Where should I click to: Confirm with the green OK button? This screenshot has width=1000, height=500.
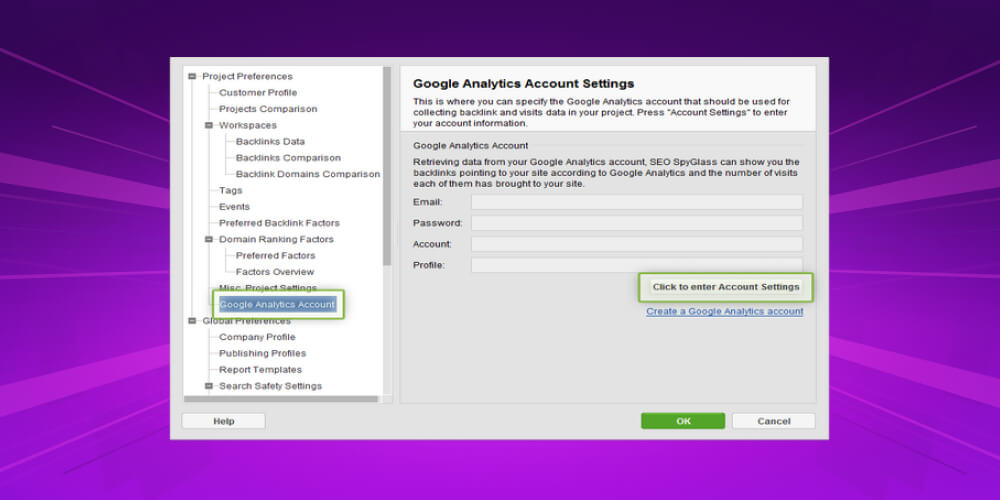click(x=683, y=421)
